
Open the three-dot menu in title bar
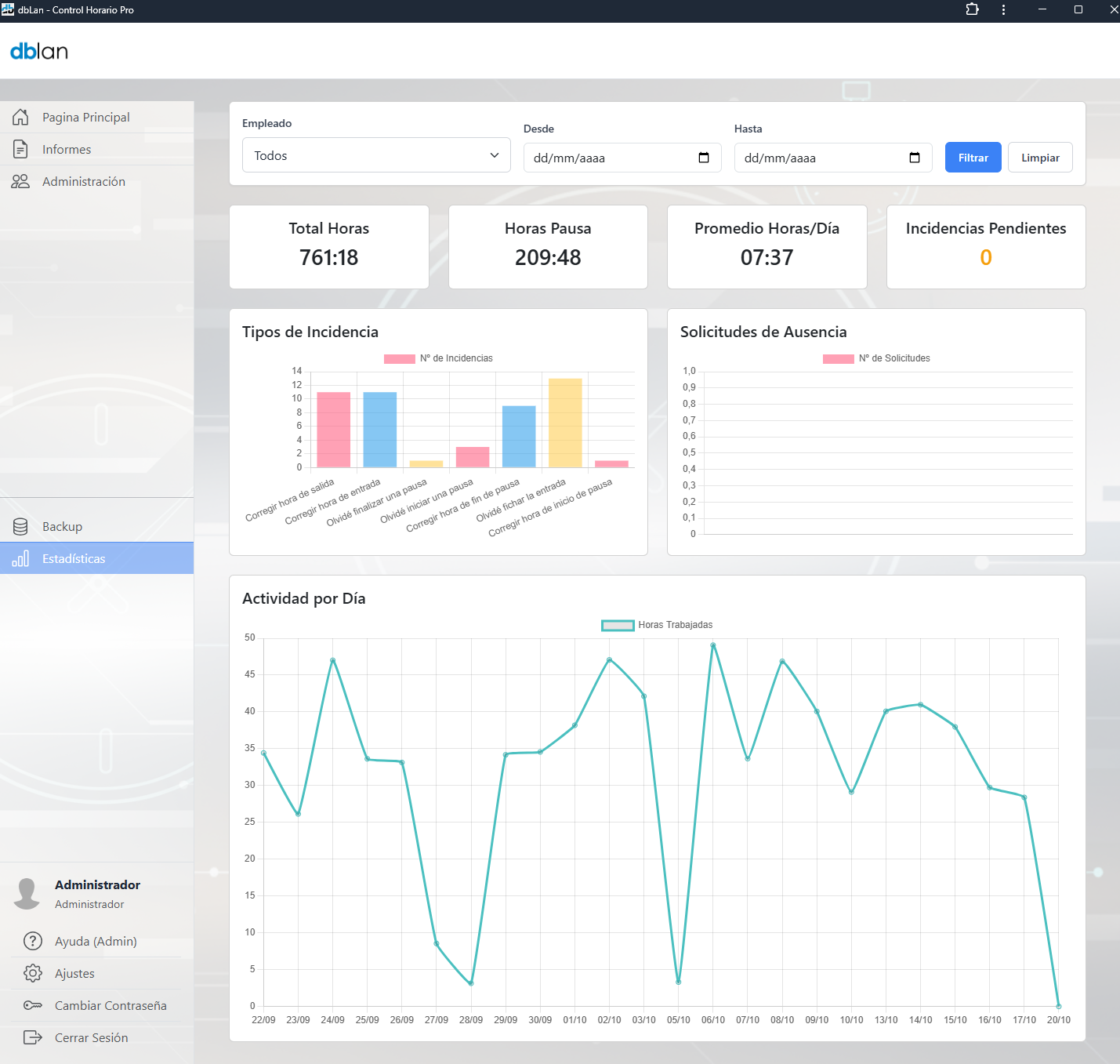[x=1003, y=9]
